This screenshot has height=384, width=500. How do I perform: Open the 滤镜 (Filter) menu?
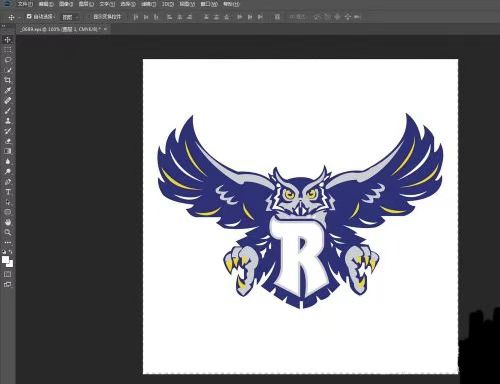pos(148,4)
